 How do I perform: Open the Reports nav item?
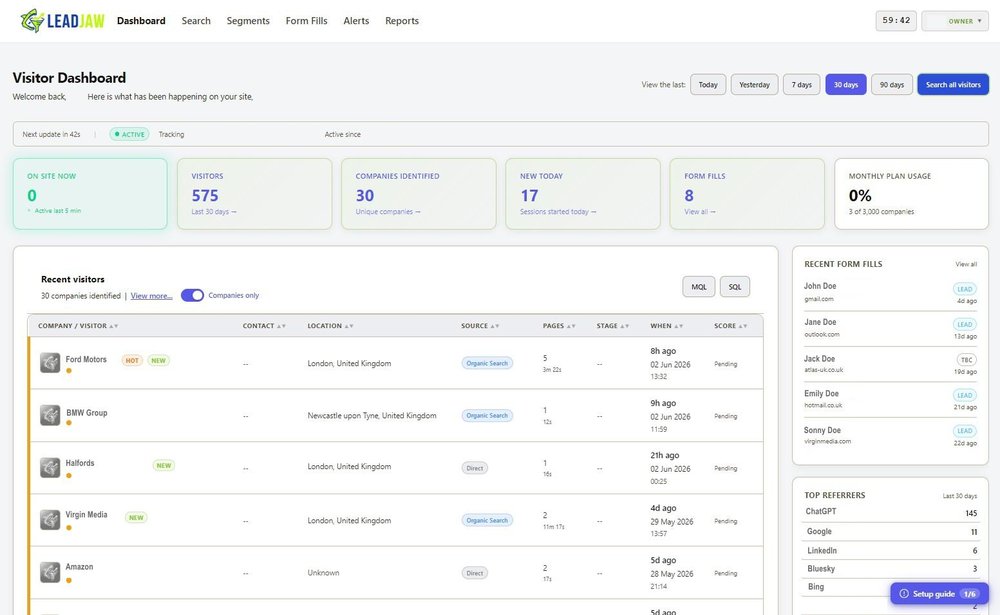click(x=402, y=21)
